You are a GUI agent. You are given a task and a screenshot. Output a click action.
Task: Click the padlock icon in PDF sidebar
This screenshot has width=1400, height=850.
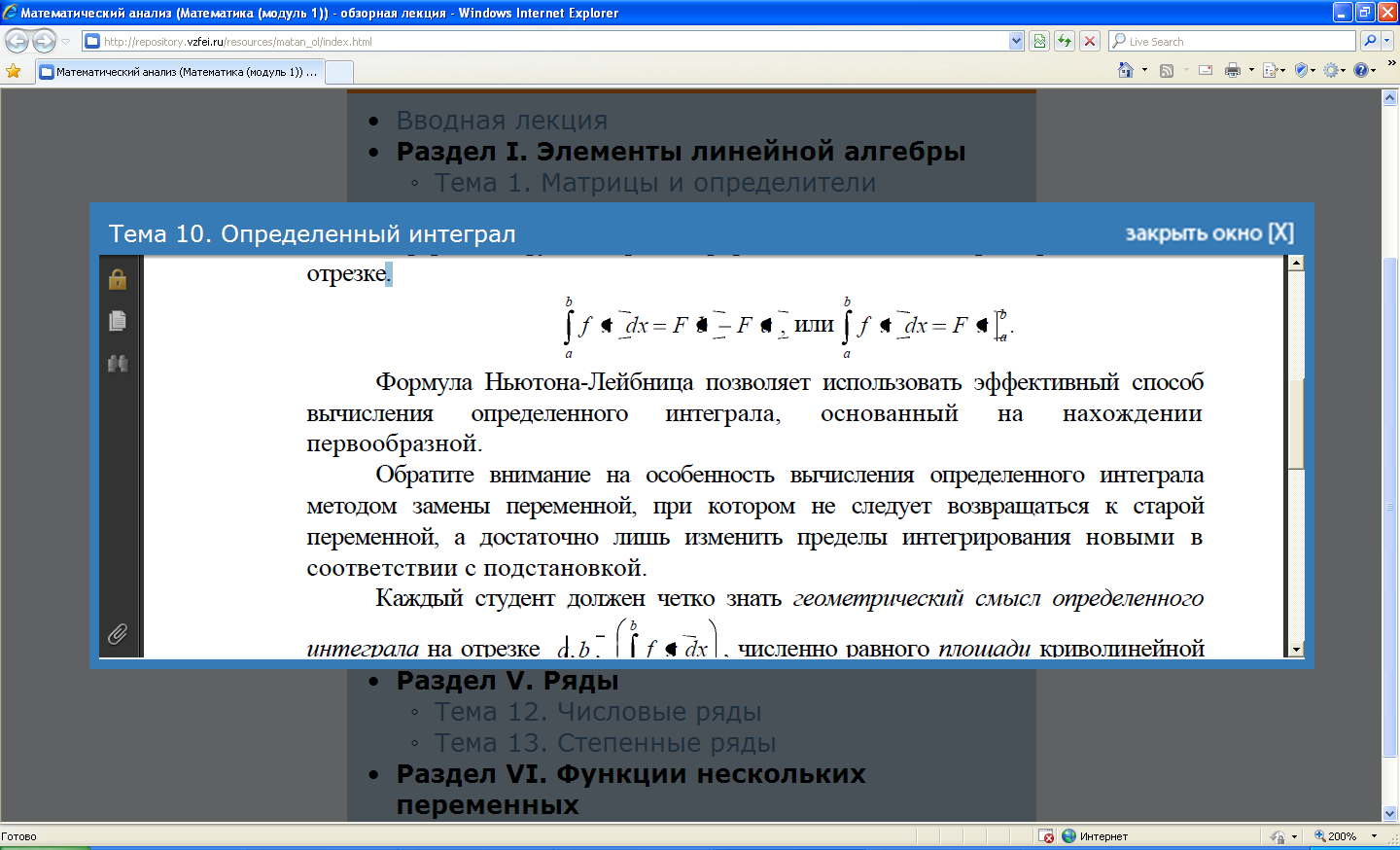118,279
